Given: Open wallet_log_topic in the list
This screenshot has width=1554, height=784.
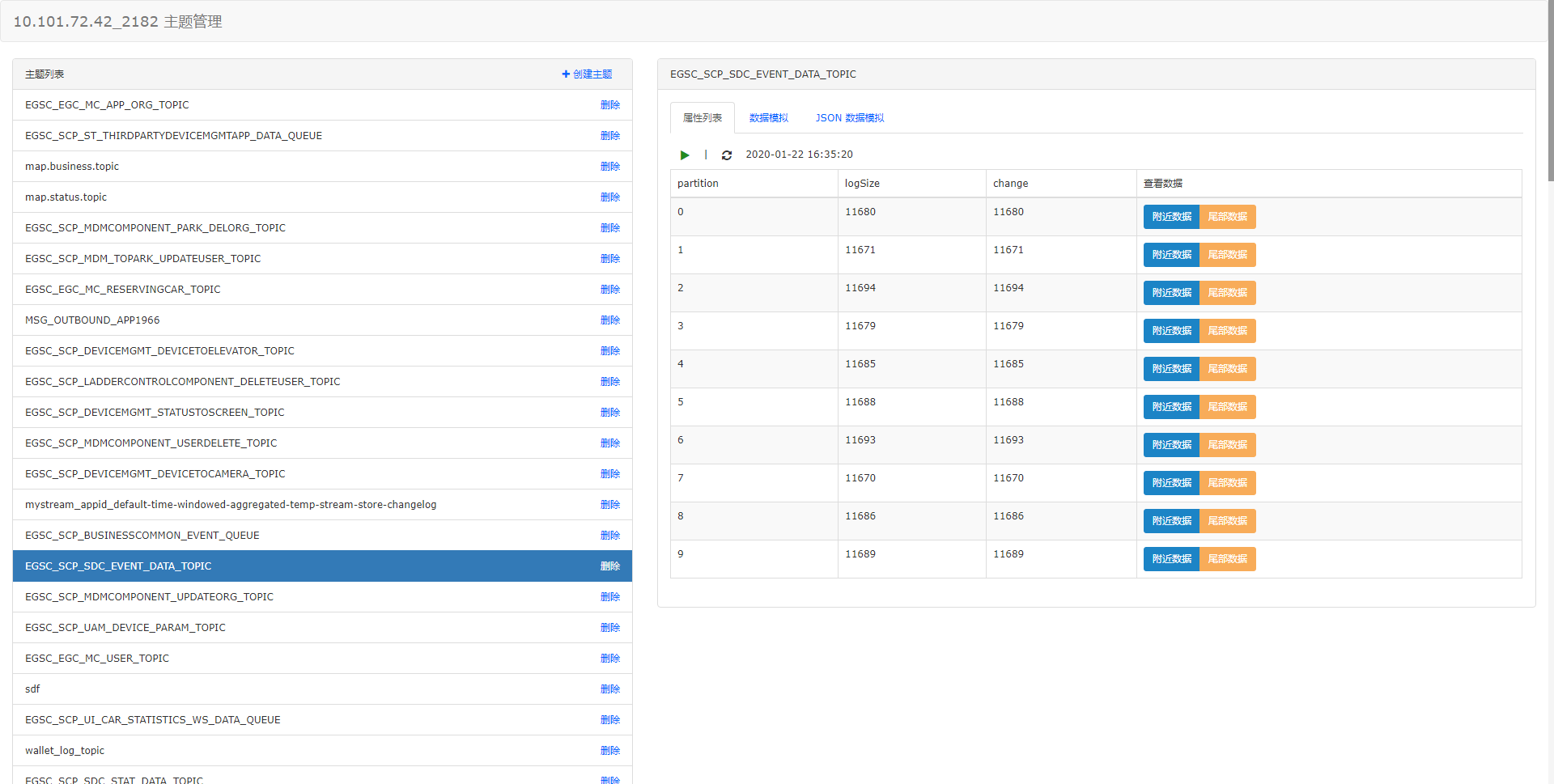Looking at the screenshot, I should pos(322,751).
